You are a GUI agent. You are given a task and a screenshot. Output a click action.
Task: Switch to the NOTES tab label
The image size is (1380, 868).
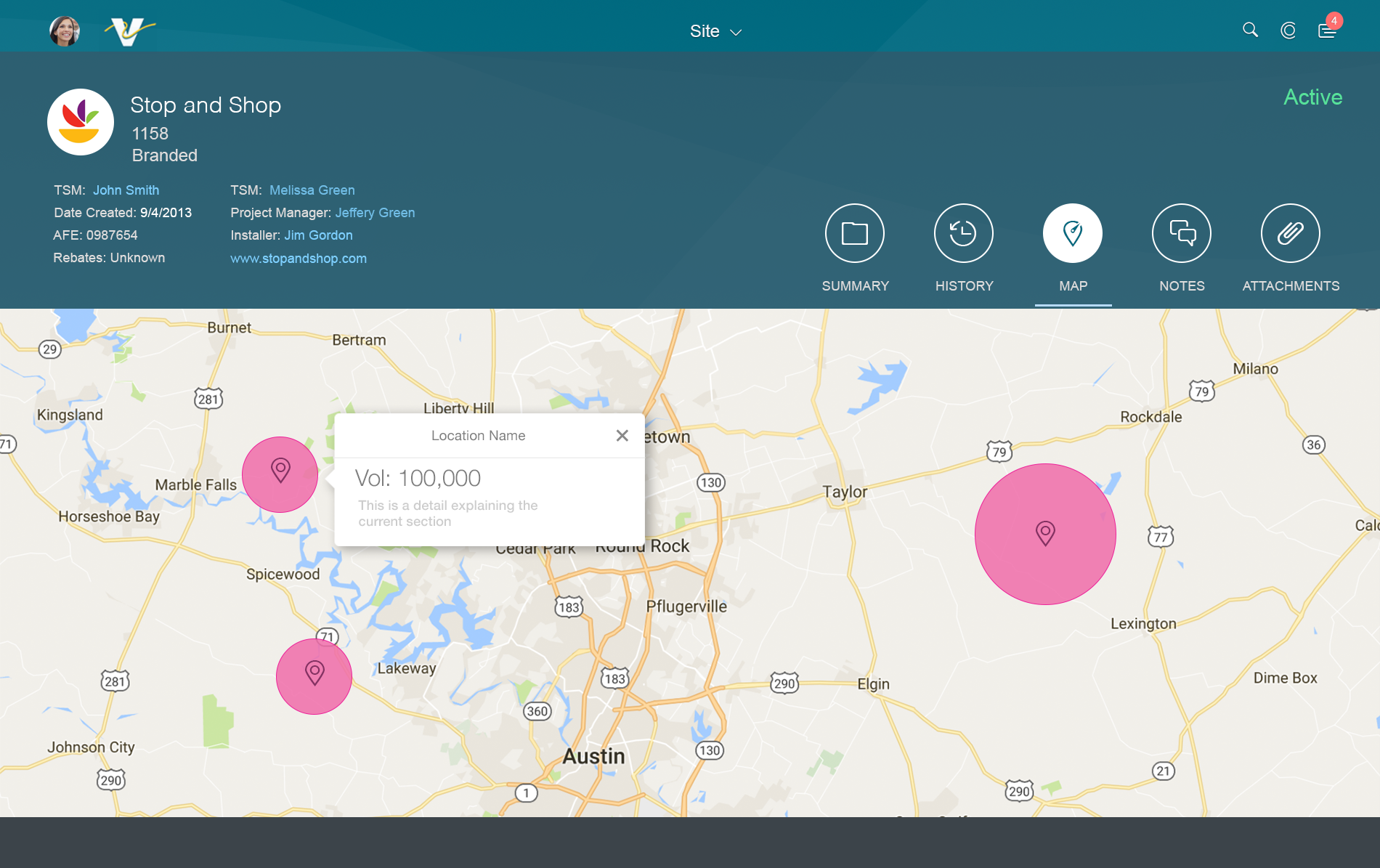1182,286
